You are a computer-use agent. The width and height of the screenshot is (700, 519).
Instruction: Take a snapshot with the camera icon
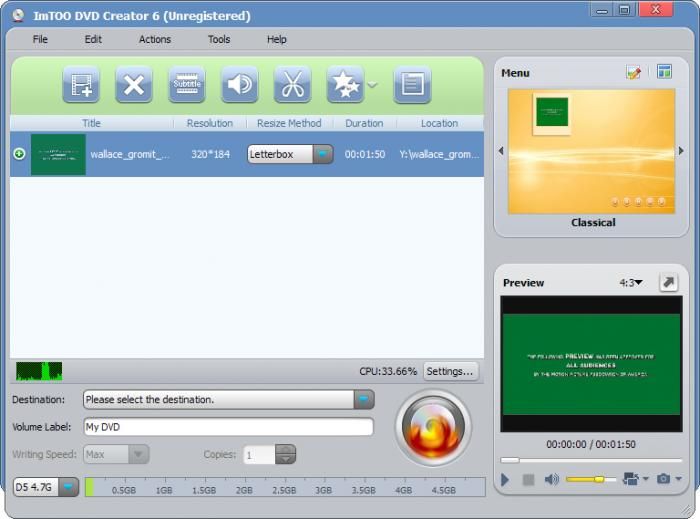[663, 479]
